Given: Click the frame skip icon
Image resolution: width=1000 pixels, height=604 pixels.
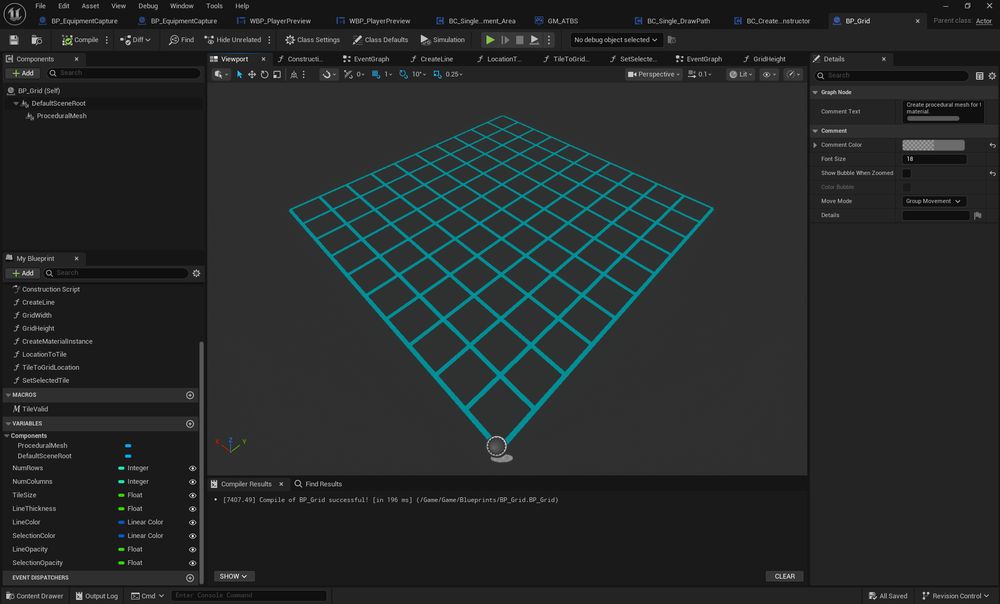Looking at the screenshot, I should coord(505,40).
